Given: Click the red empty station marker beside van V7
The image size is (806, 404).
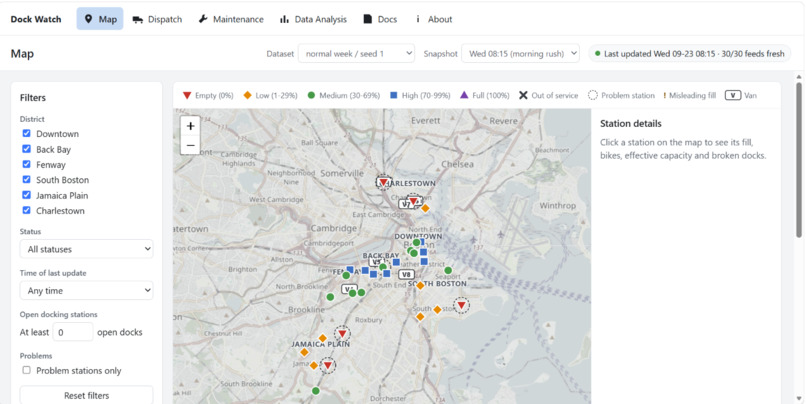Looking at the screenshot, I should pos(413,200).
